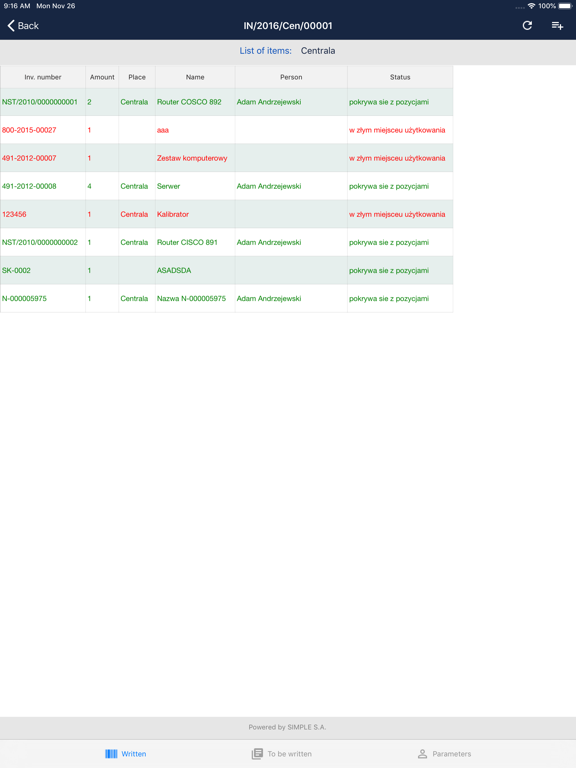
Task: Refresh the list with the reload icon
Action: pos(527,25)
